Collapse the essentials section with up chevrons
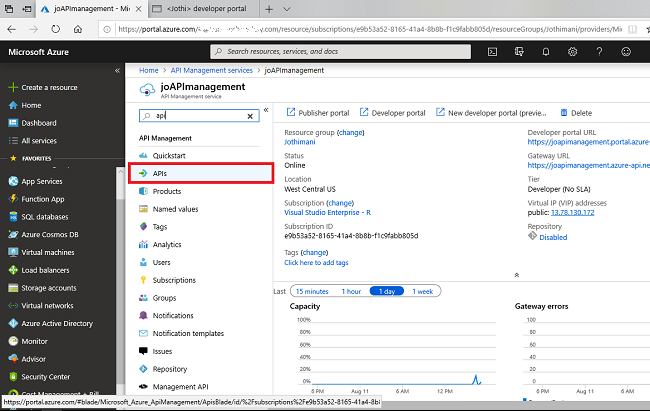The height and width of the screenshot is (411, 650). 517,275
